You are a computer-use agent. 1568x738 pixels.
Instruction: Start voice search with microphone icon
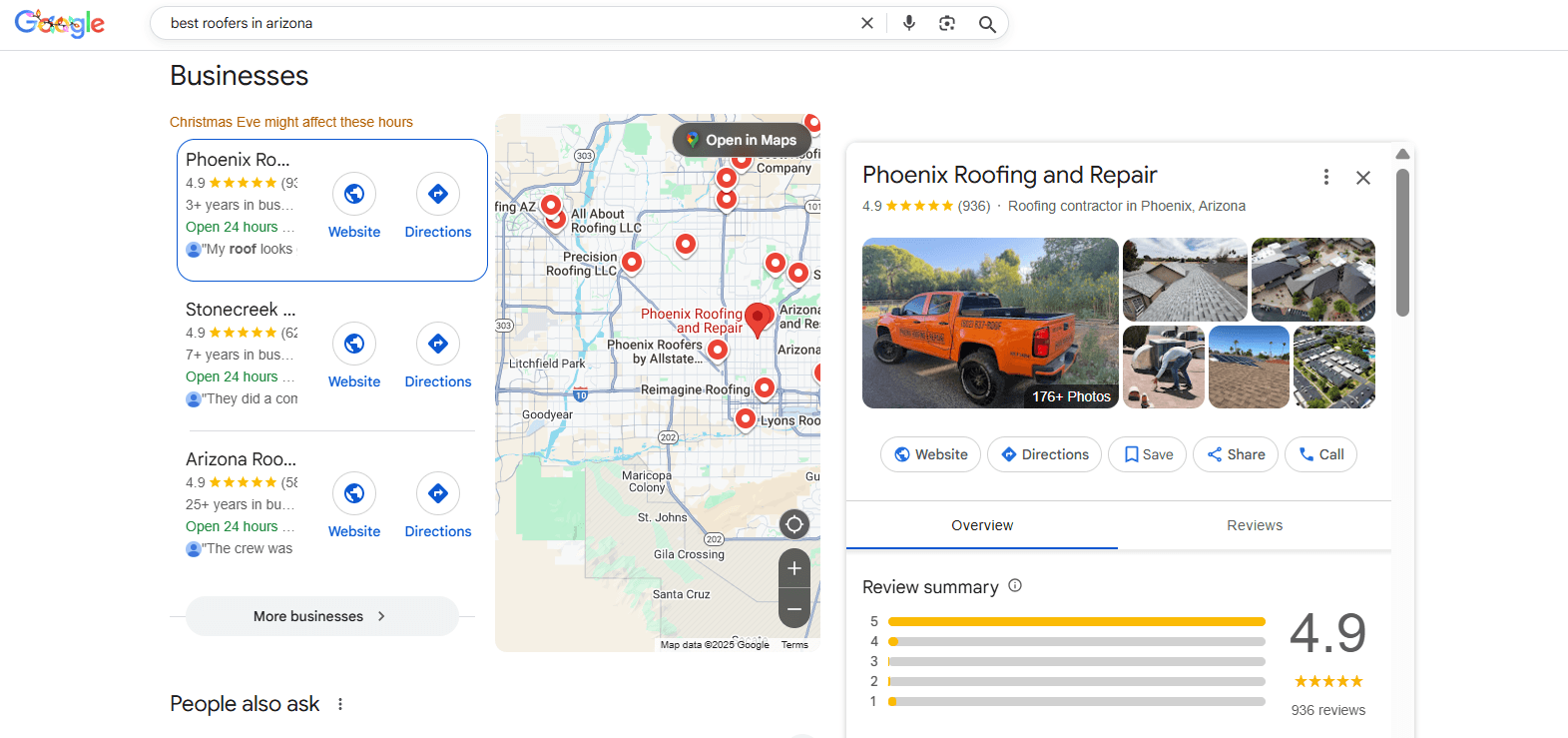tap(909, 23)
